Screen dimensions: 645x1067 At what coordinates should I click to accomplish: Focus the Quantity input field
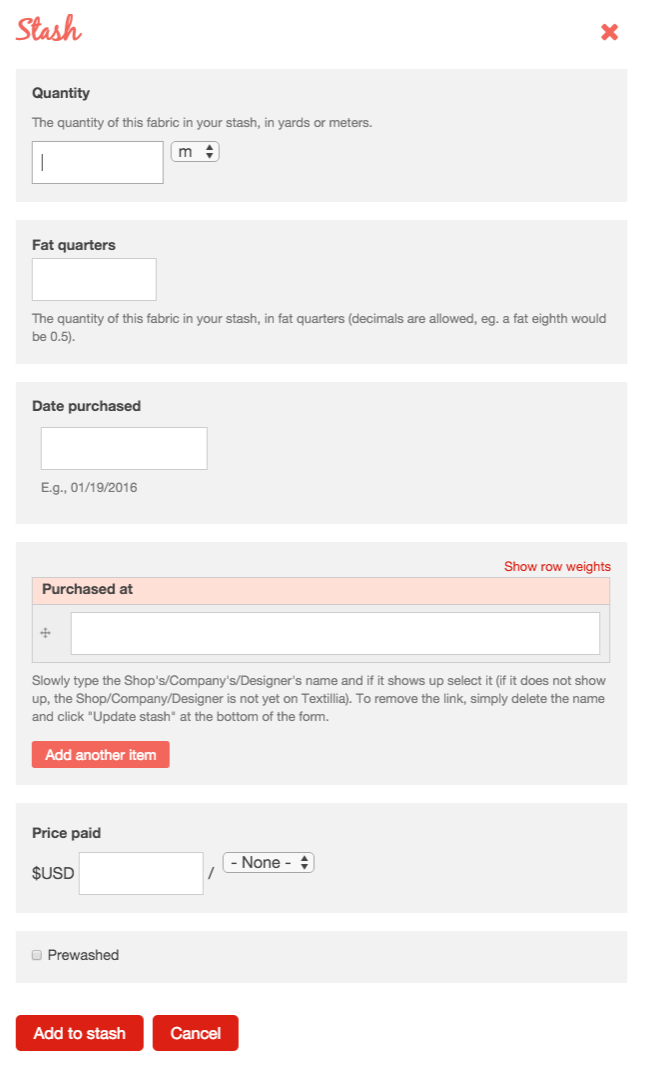[97, 162]
